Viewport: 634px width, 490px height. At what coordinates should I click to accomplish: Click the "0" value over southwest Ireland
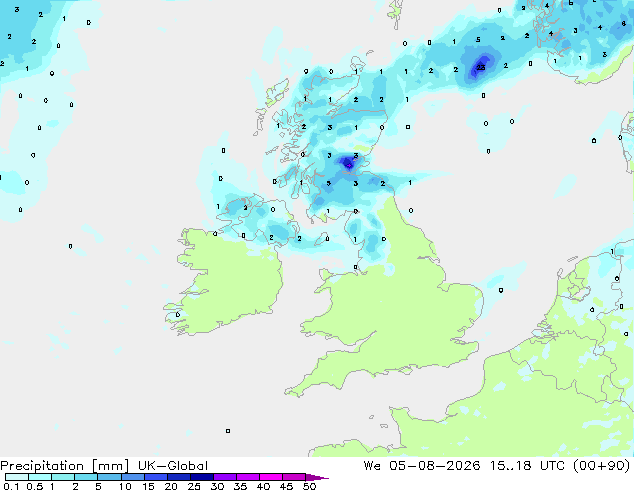point(178,315)
